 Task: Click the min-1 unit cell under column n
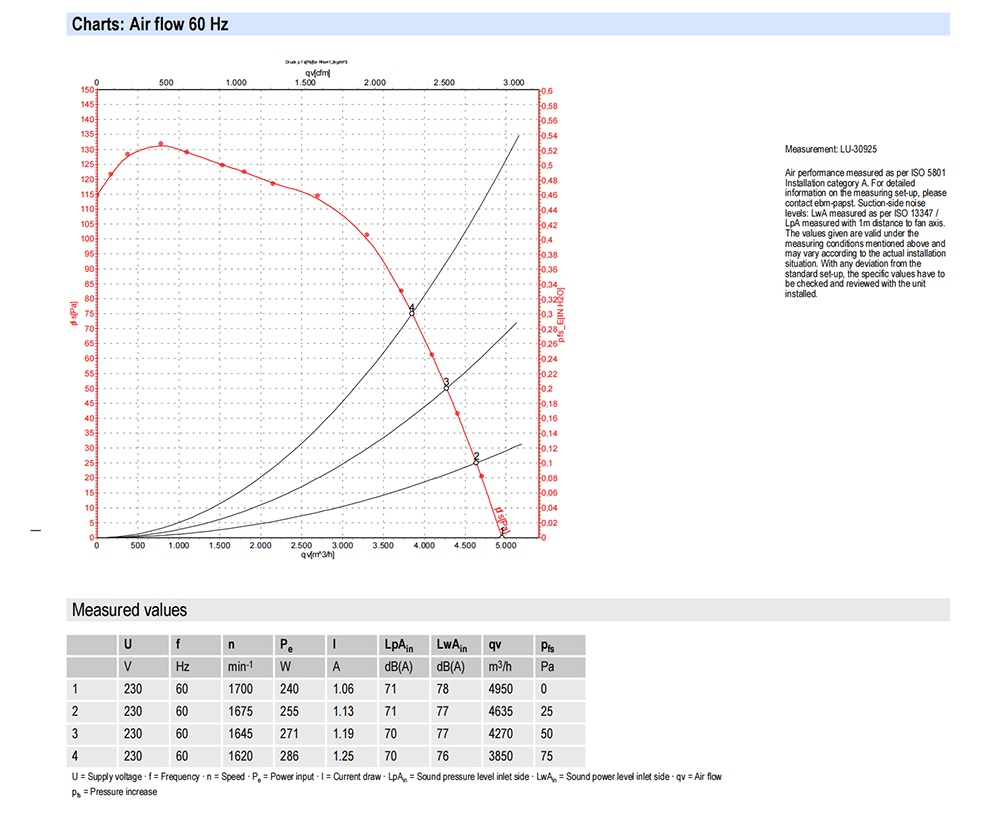point(242,667)
